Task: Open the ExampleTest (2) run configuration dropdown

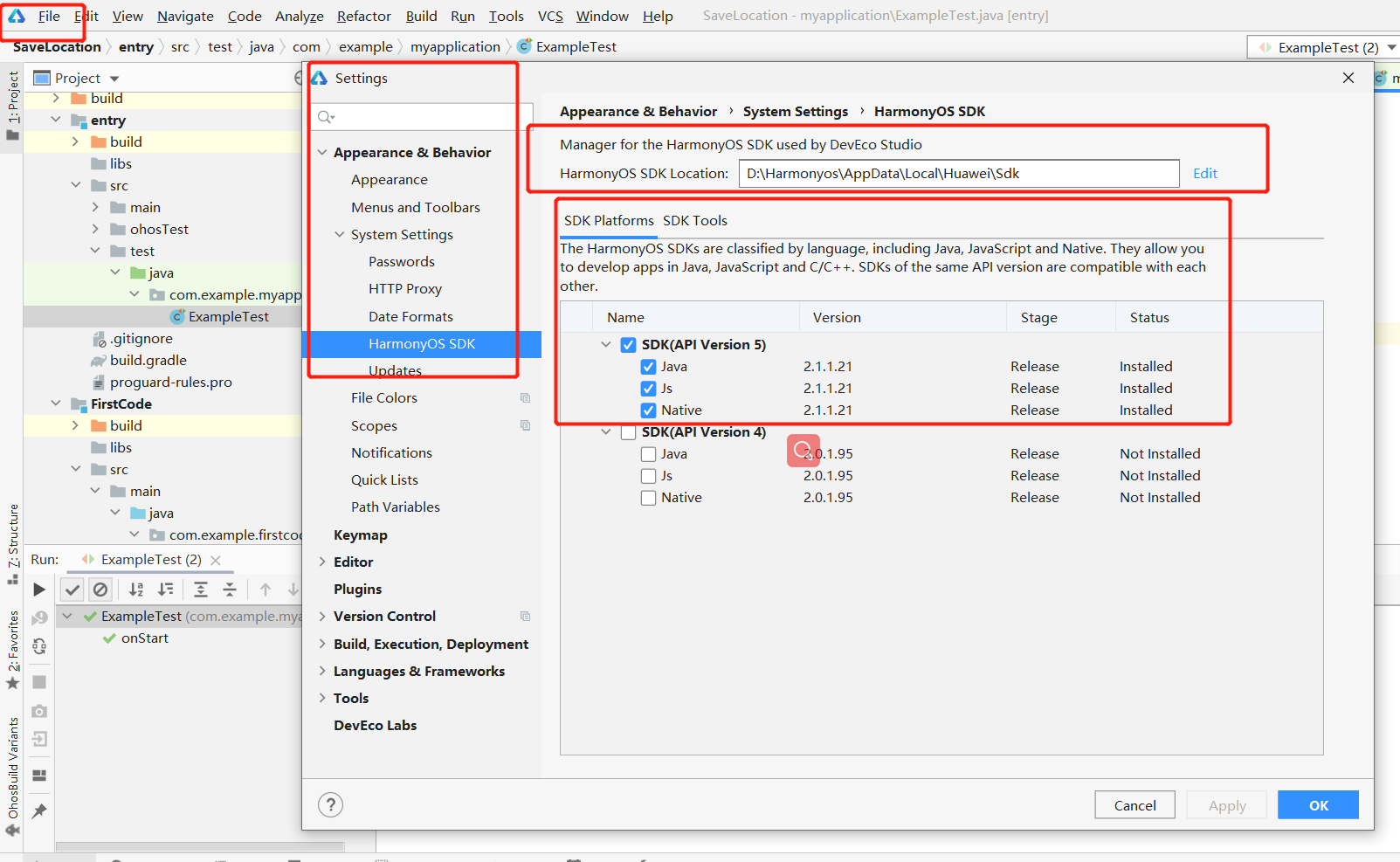Action: 1392,46
